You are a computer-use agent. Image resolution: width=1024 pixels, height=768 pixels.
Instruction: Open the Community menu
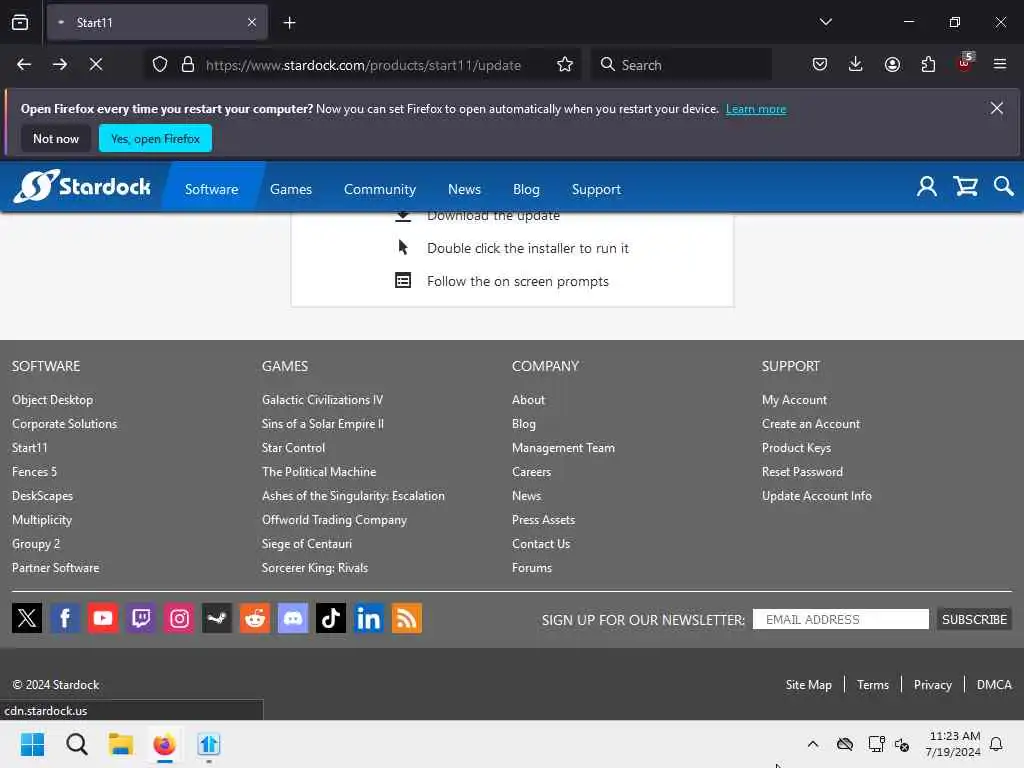[x=379, y=189]
